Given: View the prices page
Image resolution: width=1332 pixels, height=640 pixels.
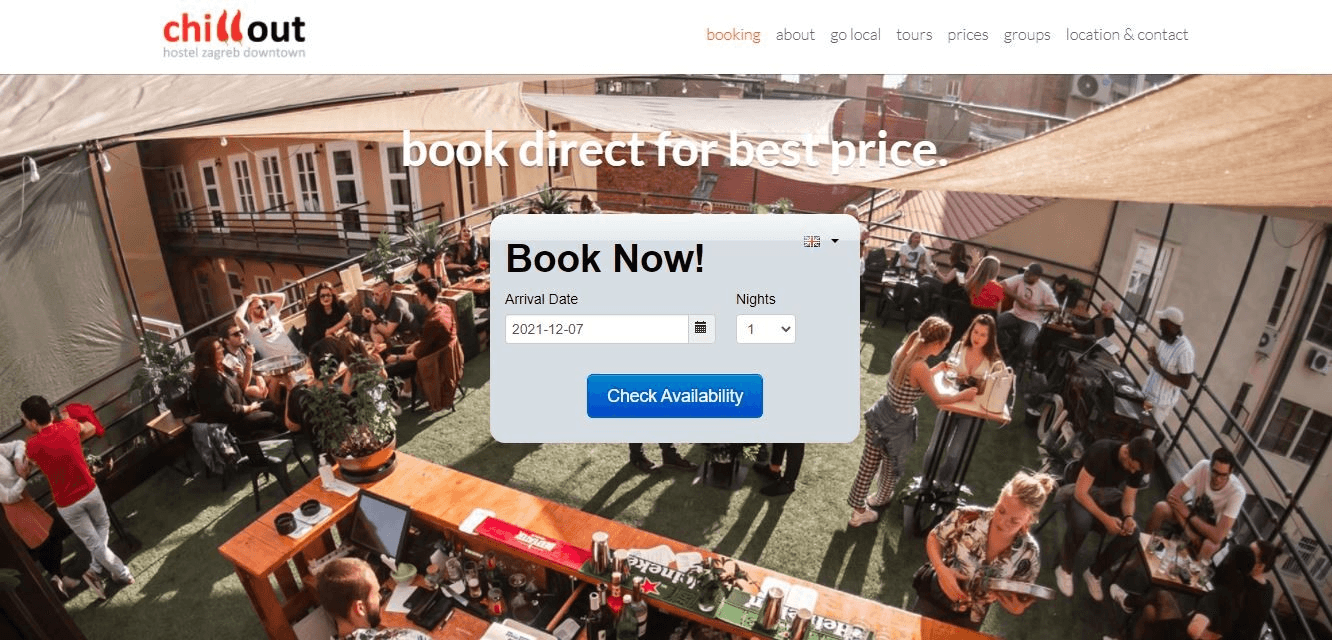Looking at the screenshot, I should coord(968,35).
